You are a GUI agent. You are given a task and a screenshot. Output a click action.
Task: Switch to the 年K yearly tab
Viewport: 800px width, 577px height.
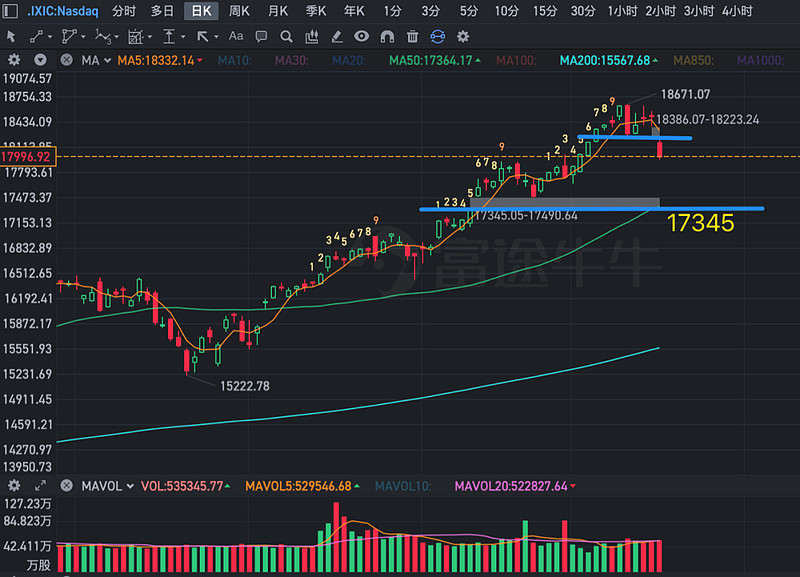tap(354, 11)
